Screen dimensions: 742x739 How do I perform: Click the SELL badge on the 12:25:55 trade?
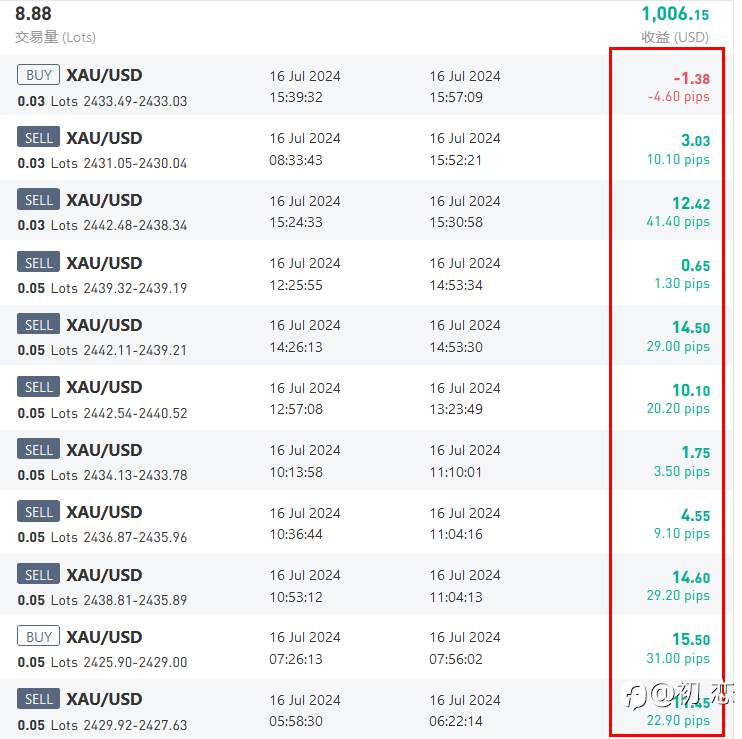pyautogui.click(x=38, y=262)
